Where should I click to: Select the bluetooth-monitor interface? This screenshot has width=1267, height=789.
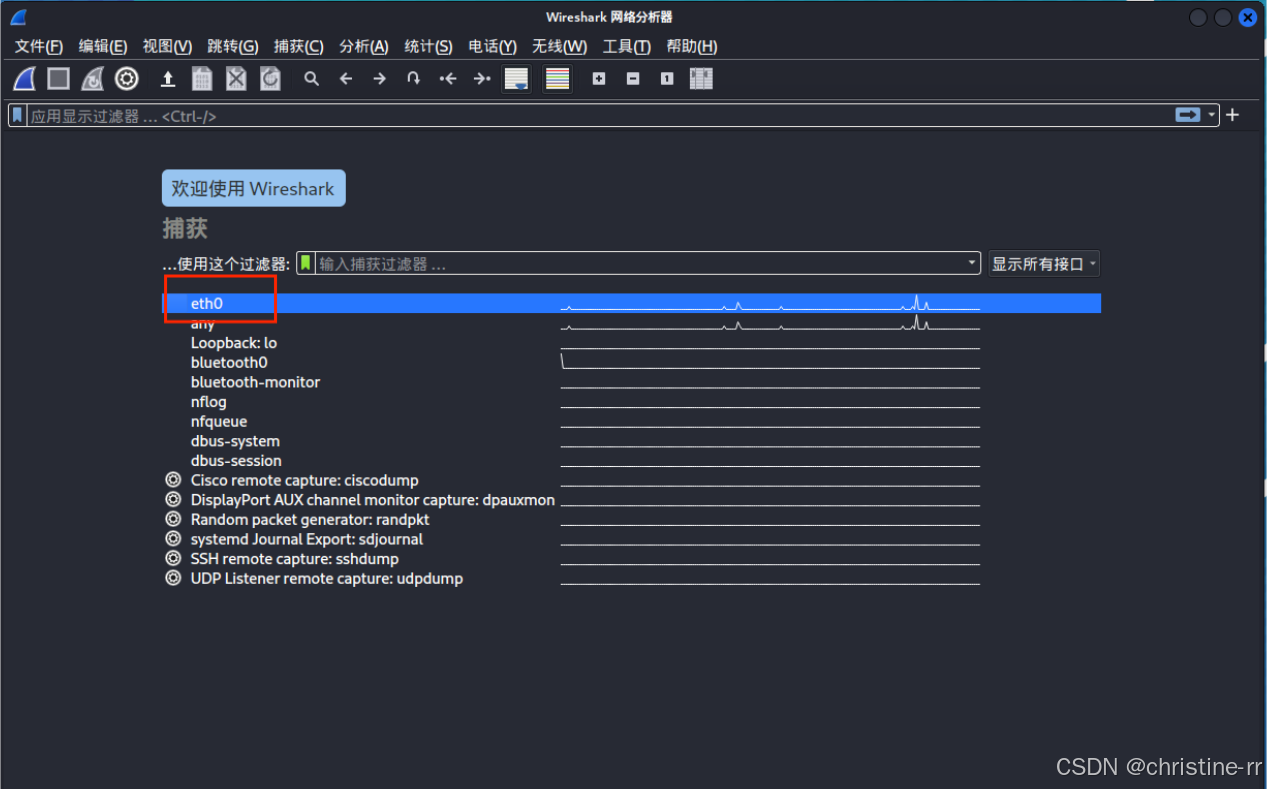255,382
